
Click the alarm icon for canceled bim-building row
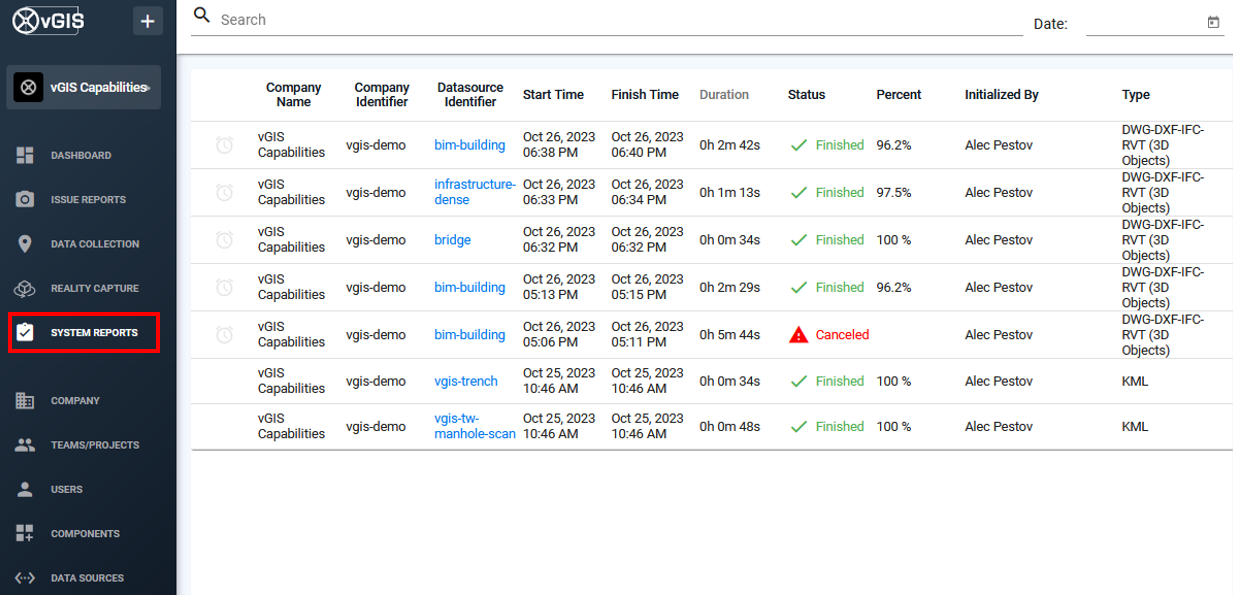pos(225,335)
